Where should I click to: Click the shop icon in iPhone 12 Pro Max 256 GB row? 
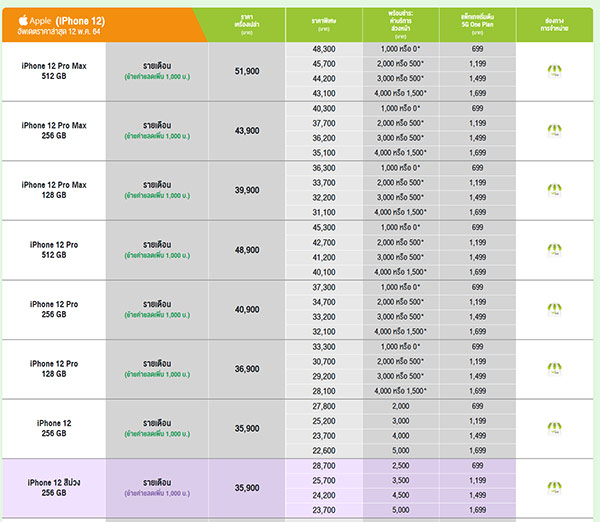tap(554, 130)
